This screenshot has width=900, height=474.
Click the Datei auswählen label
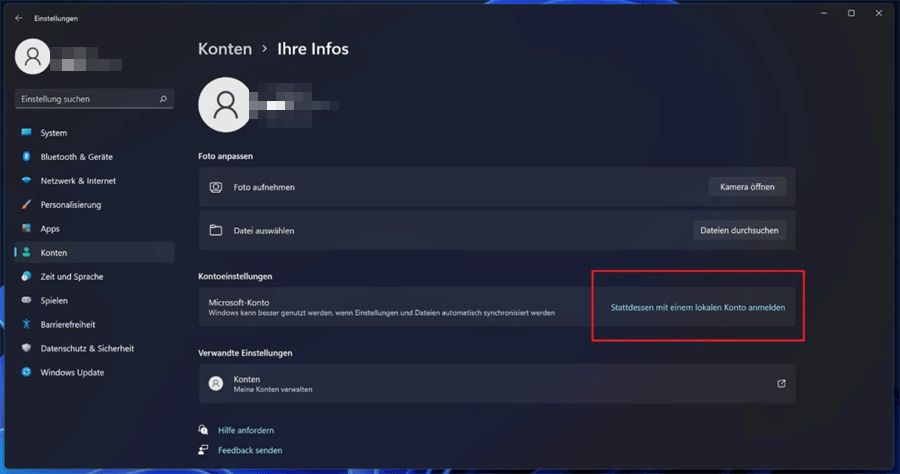pyautogui.click(x=263, y=231)
